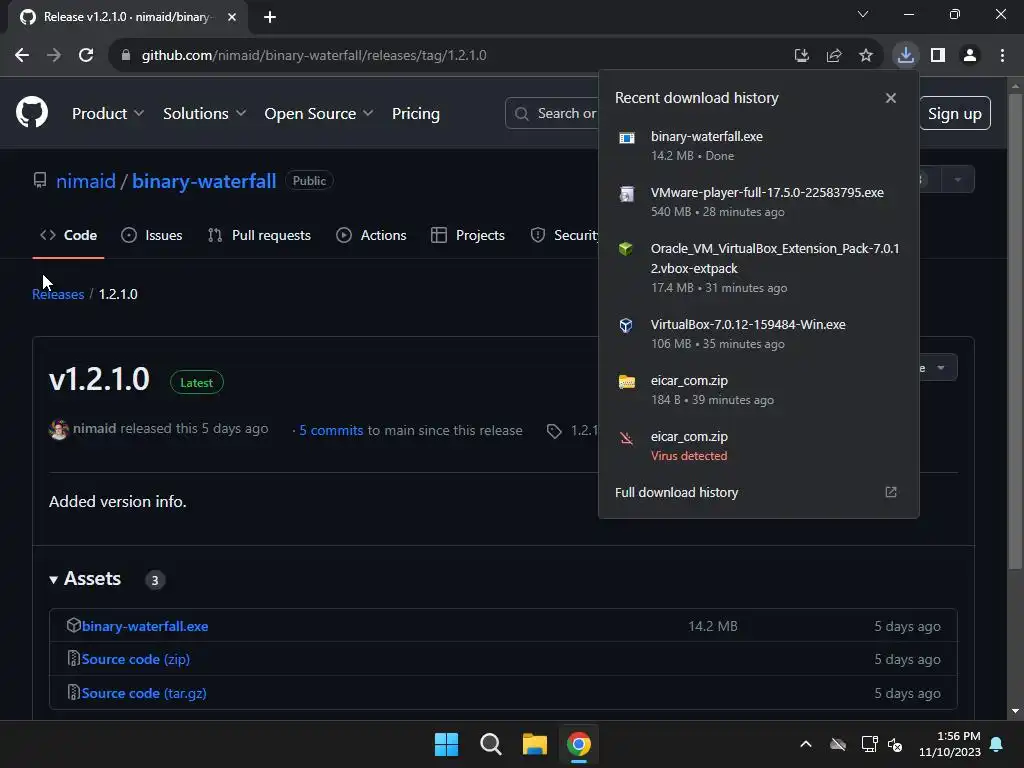Click the Chrome taskbar icon
1024x768 pixels.
pos(579,744)
